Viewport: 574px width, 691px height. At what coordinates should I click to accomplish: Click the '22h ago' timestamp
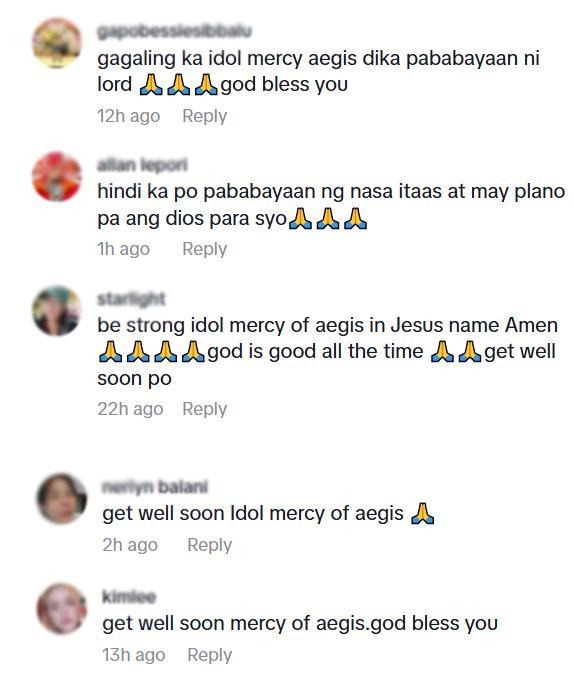[x=130, y=409]
